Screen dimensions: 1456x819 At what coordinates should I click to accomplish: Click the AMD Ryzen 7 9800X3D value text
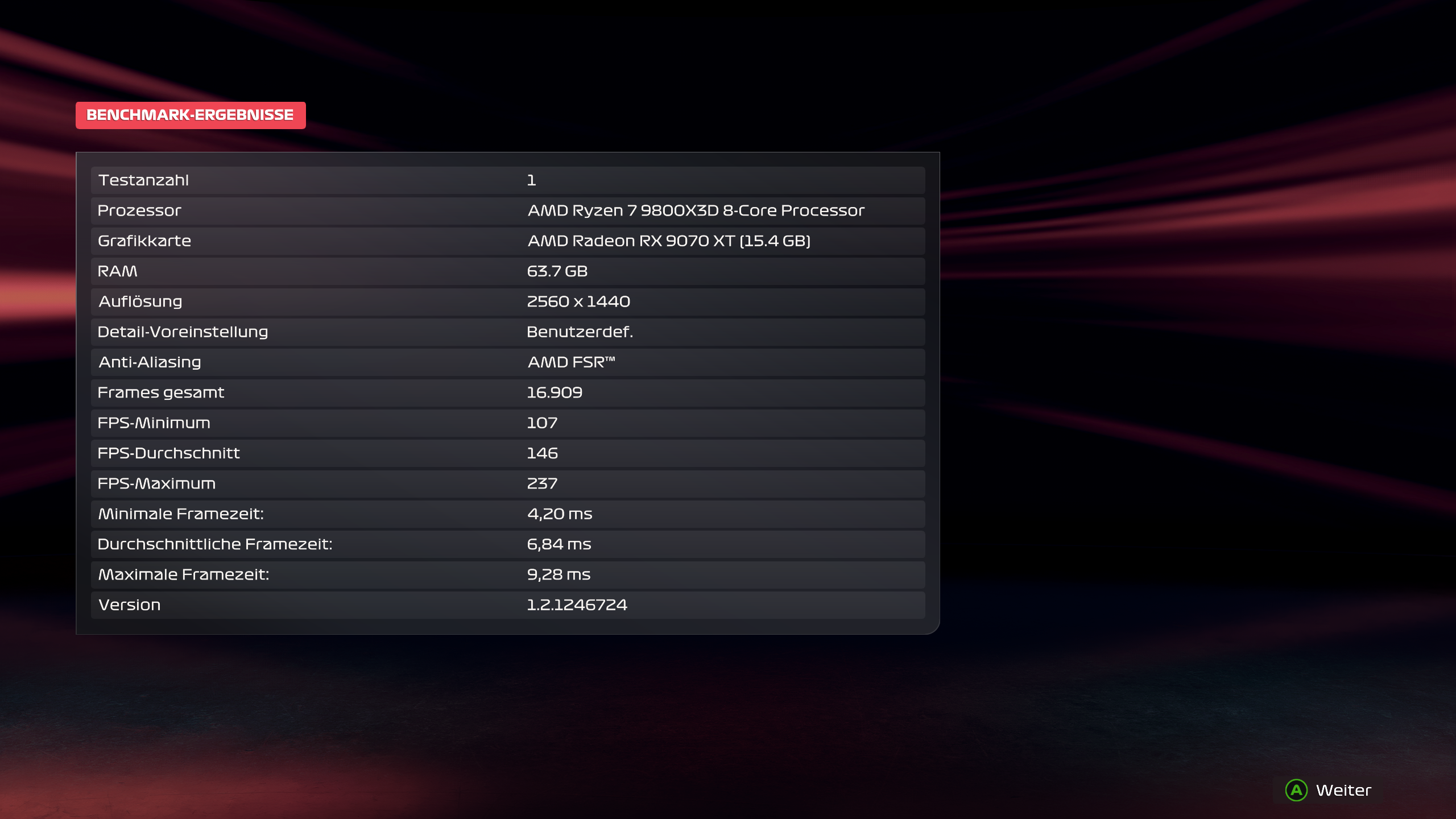click(x=696, y=210)
